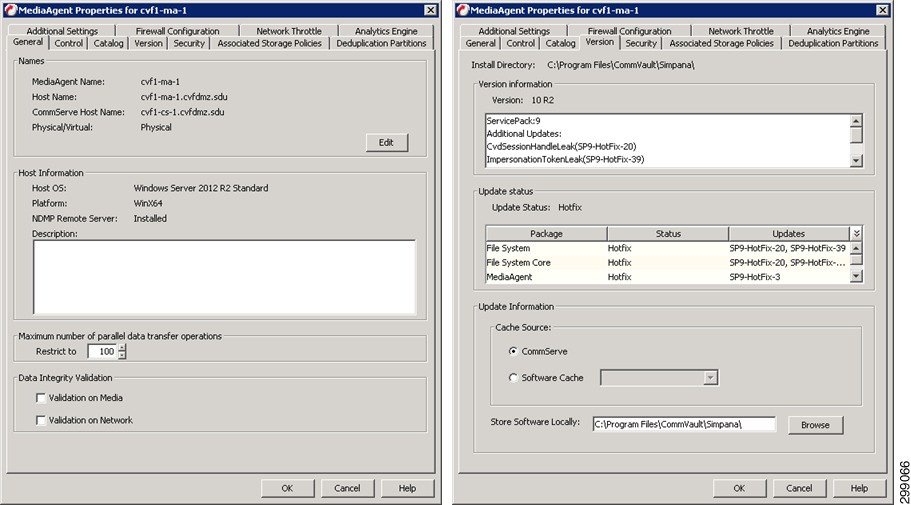Select the MediaAgent package row

pos(668,277)
